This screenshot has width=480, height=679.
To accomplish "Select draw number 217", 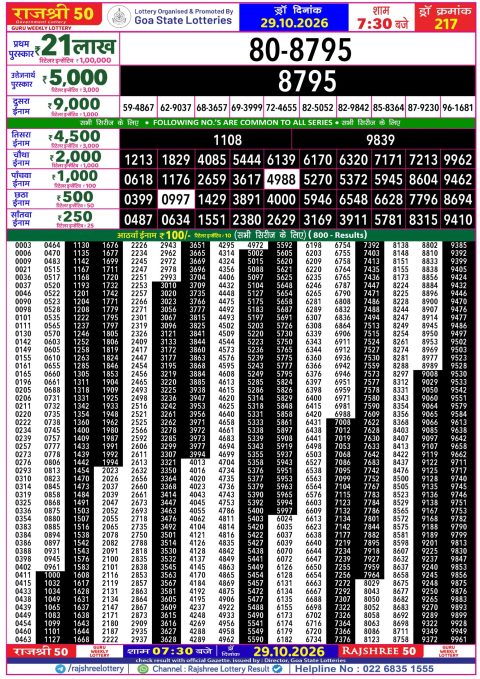I will 446,23.
